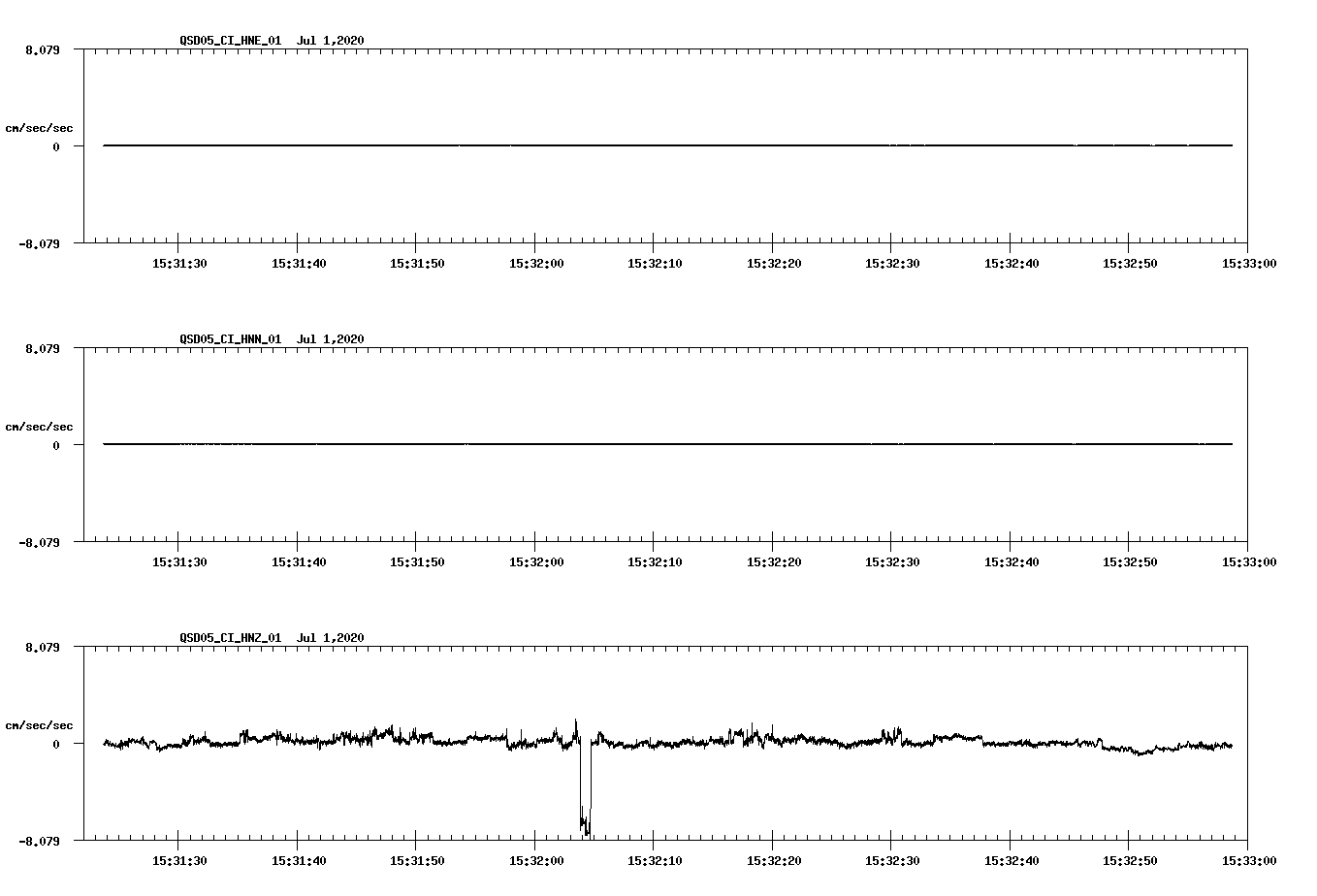1317x896 pixels.
Task: Pick the 15:32:30 time label under HNZ plot
Action: (892, 860)
